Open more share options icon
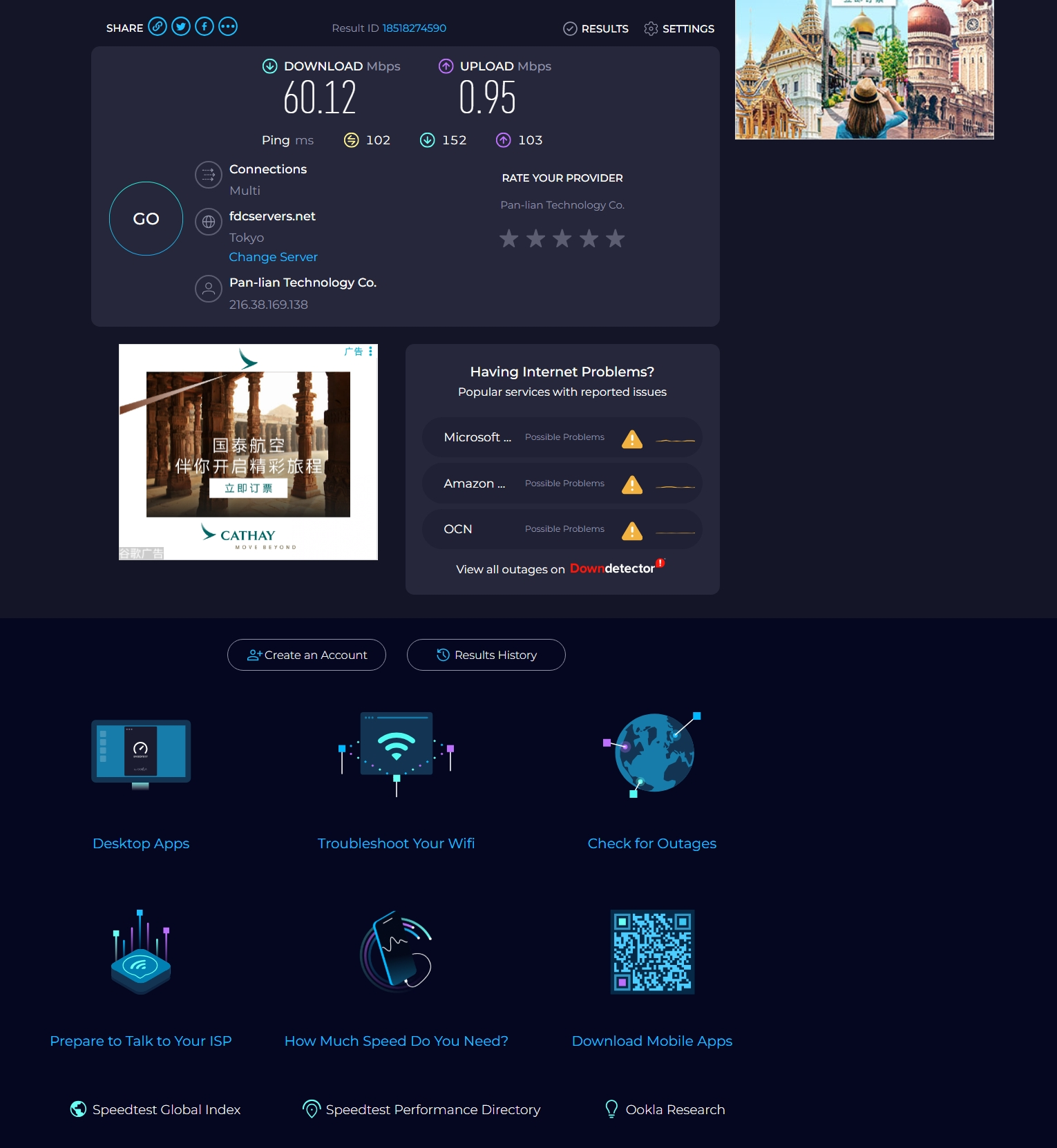This screenshot has width=1057, height=1148. 228,27
